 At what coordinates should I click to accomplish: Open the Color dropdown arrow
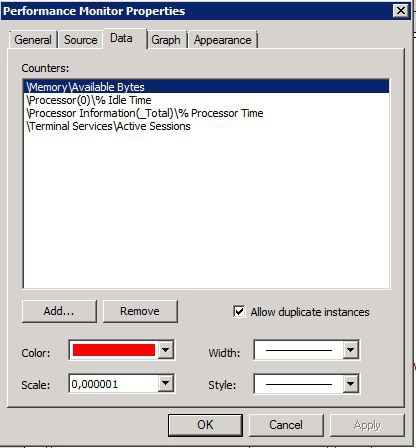[166, 350]
